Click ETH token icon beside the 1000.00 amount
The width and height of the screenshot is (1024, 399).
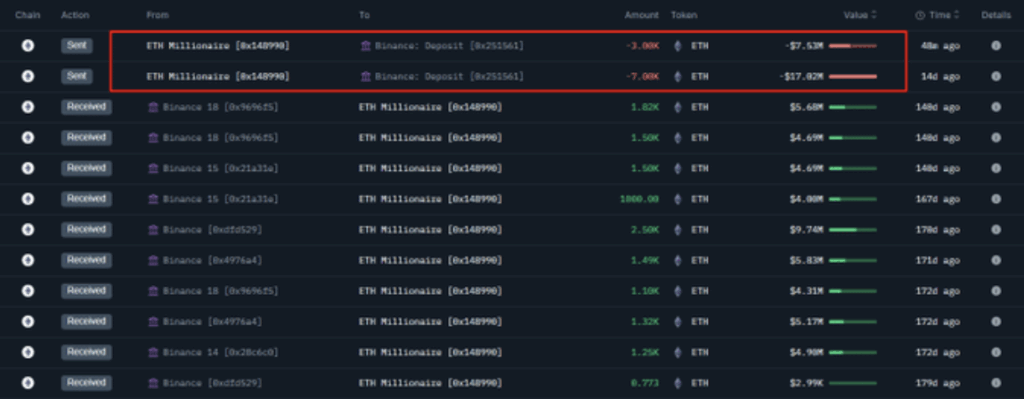677,199
